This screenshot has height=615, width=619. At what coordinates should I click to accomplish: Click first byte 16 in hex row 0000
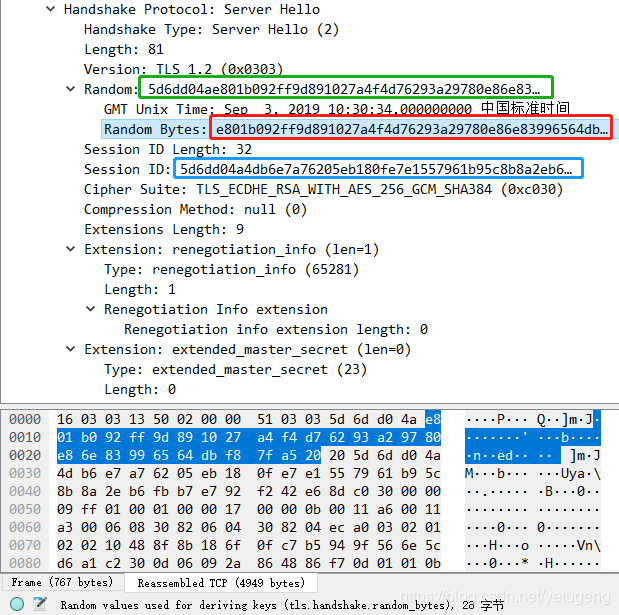tap(65, 419)
